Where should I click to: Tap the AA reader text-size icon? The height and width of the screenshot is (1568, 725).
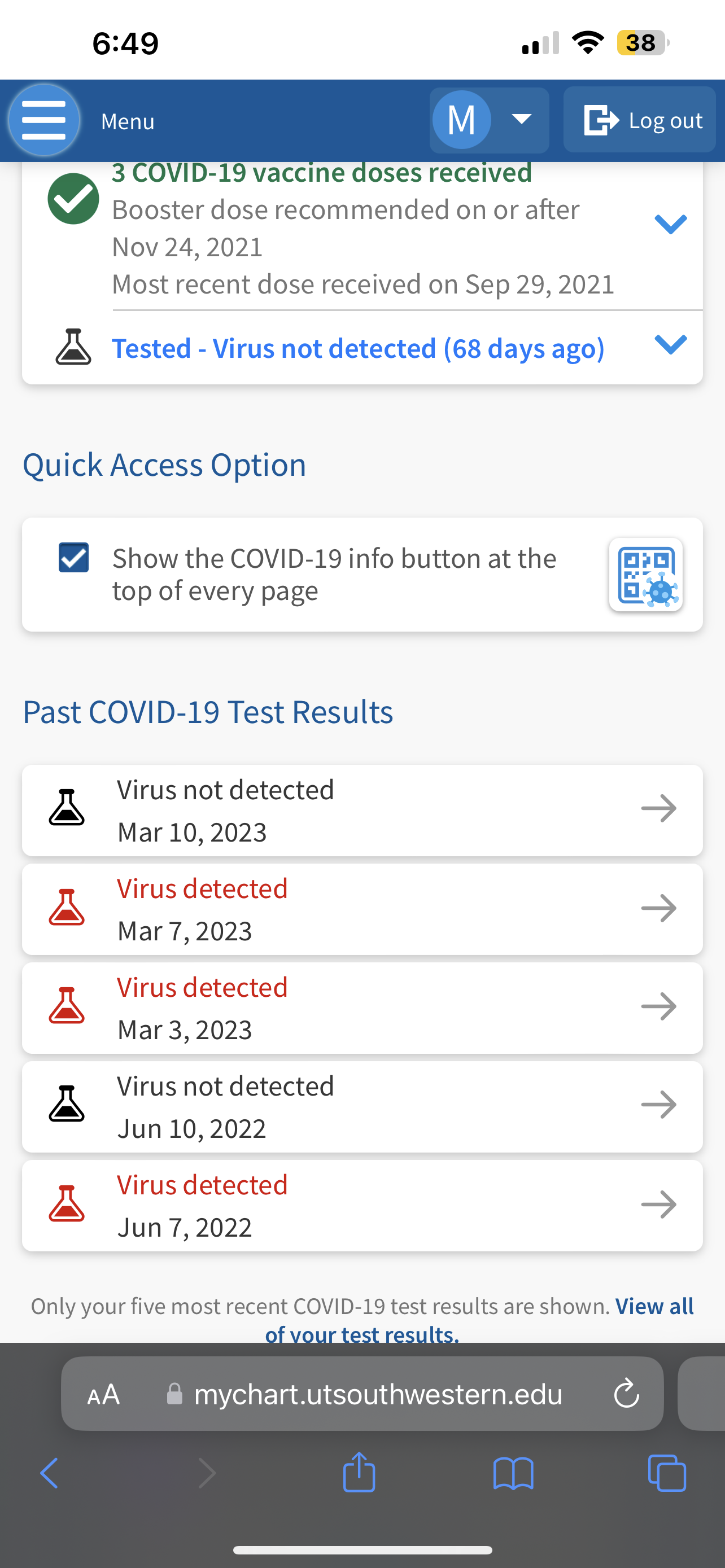pyautogui.click(x=103, y=1394)
